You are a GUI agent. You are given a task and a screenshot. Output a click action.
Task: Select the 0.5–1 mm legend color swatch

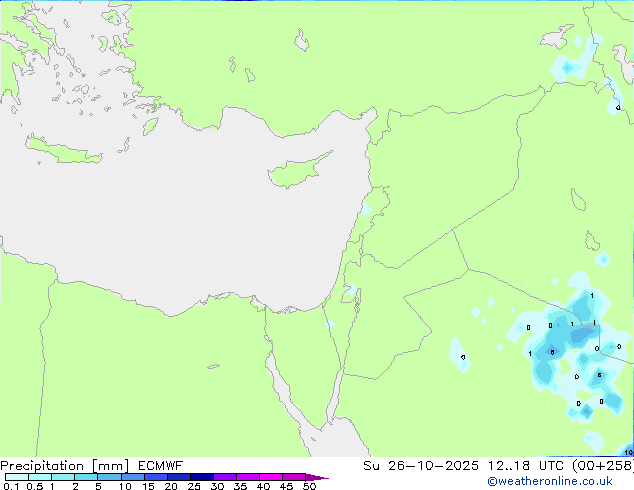(40, 477)
